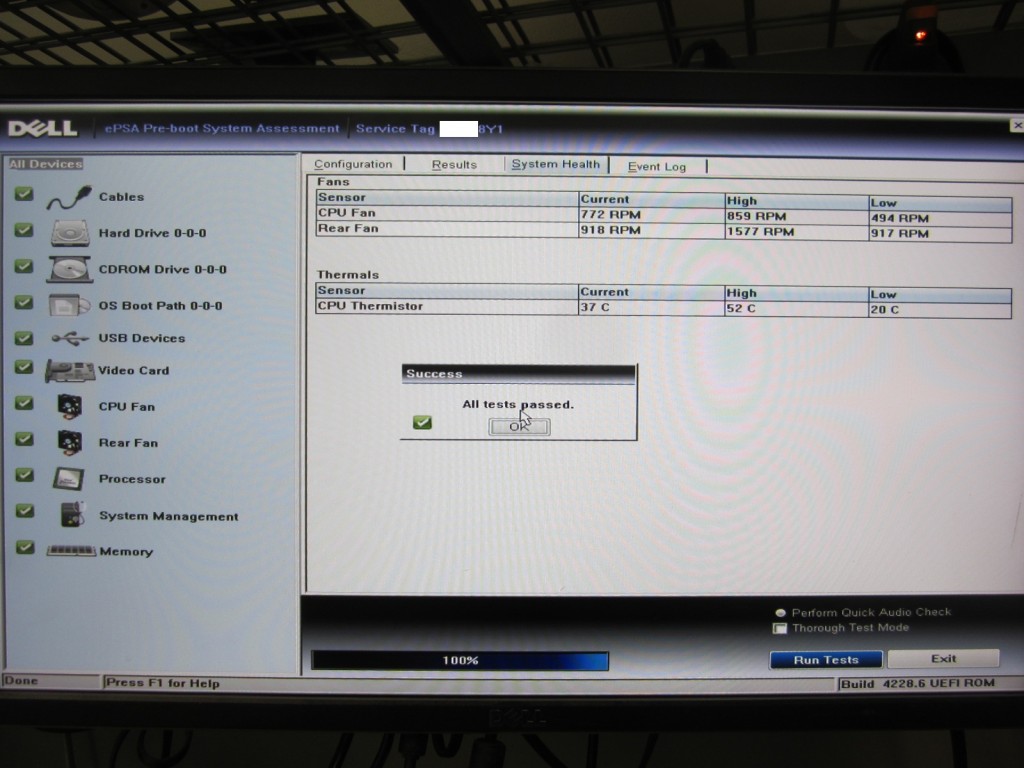1024x768 pixels.
Task: Click the Processor chip icon
Action: [x=69, y=478]
